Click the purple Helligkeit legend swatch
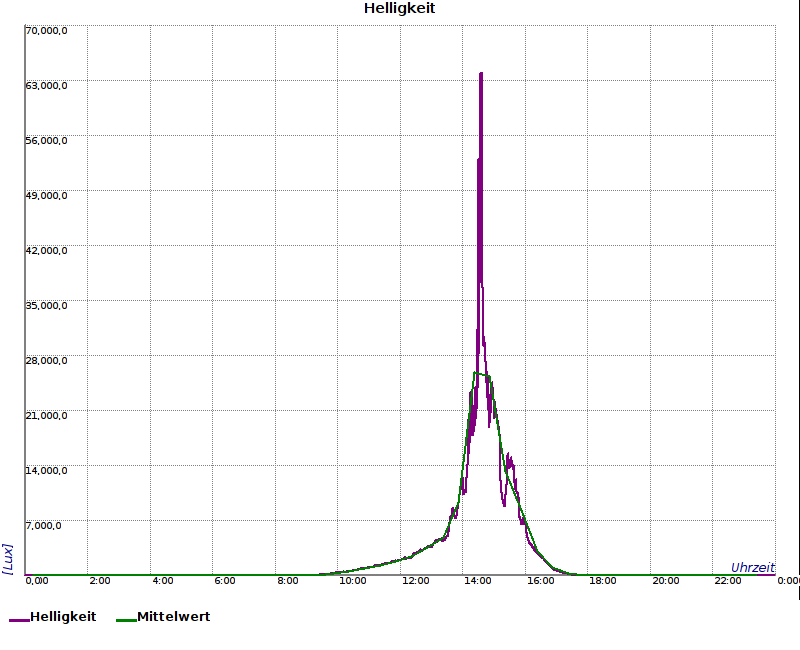 19,620
